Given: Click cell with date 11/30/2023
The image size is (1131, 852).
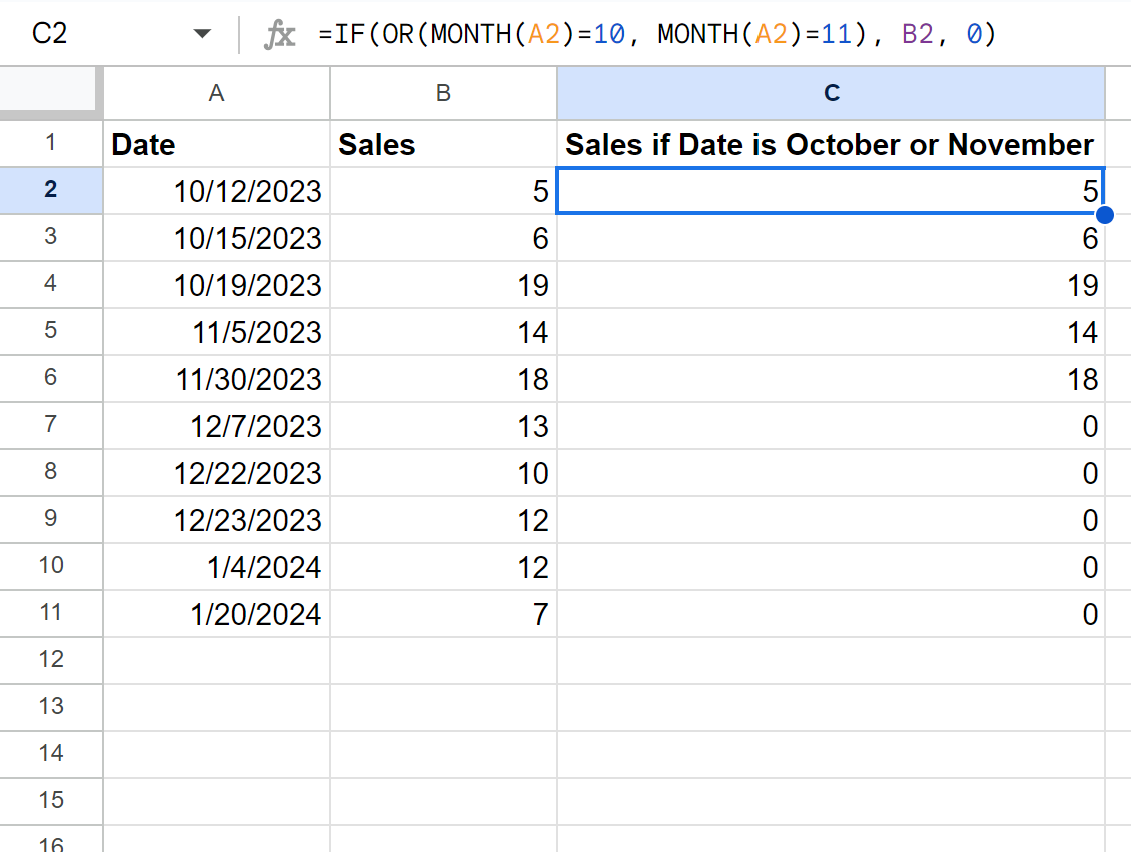Looking at the screenshot, I should (216, 379).
